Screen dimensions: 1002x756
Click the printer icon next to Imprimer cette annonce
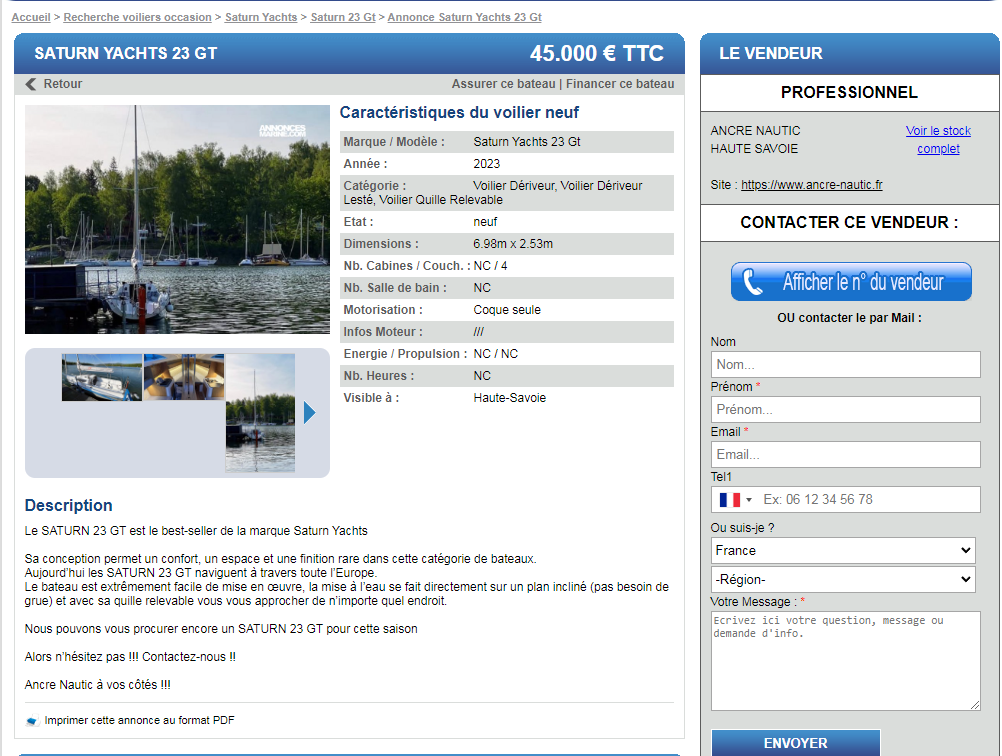click(x=32, y=720)
